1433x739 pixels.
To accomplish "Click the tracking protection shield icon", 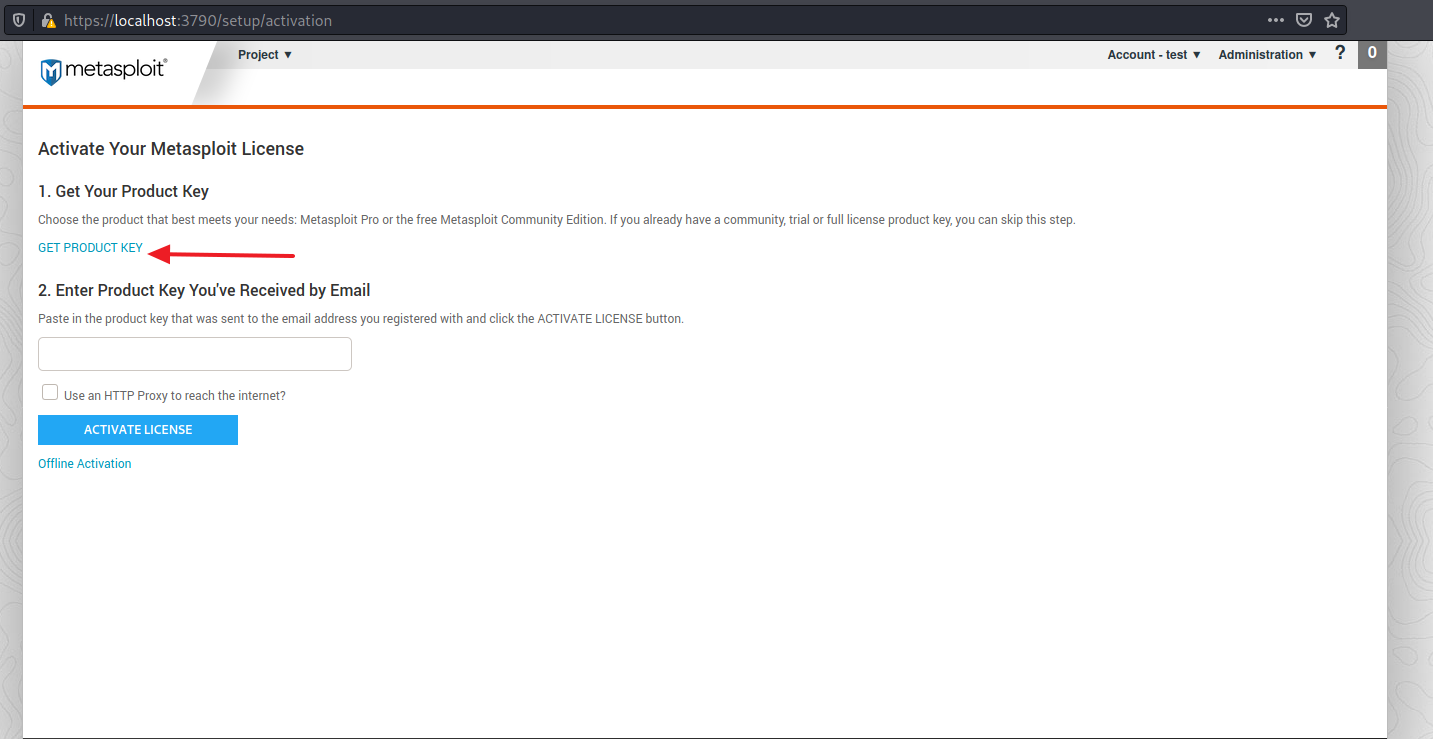I will [x=19, y=20].
